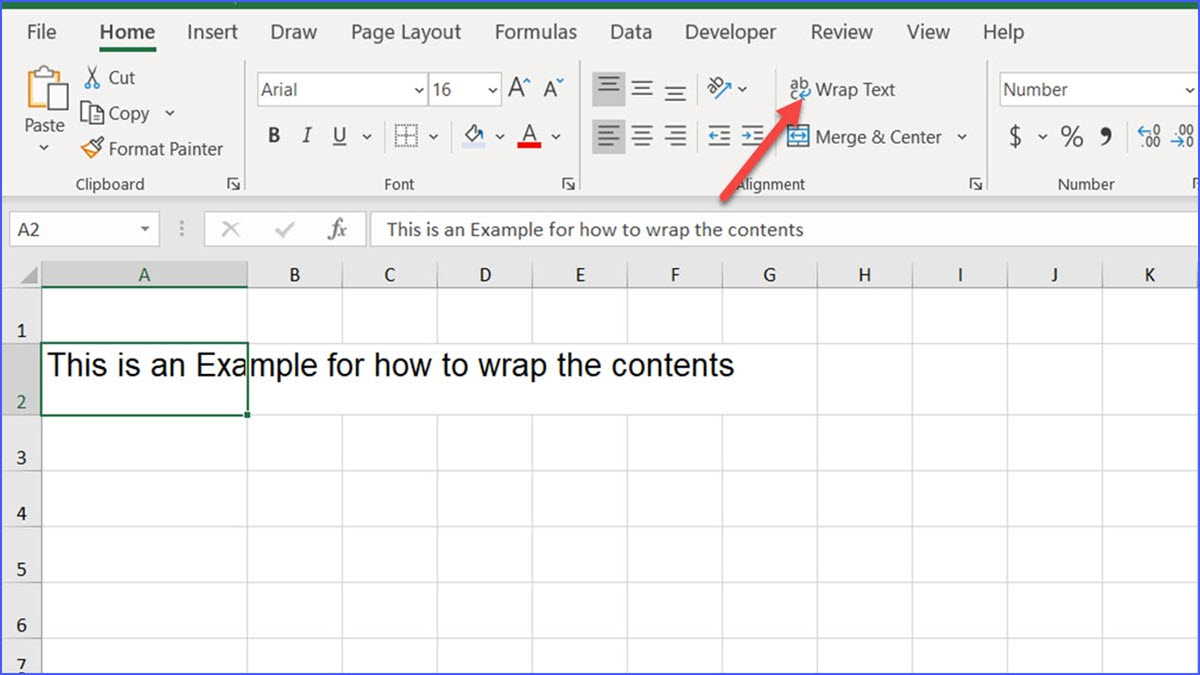Activate the Format Painter

(152, 148)
